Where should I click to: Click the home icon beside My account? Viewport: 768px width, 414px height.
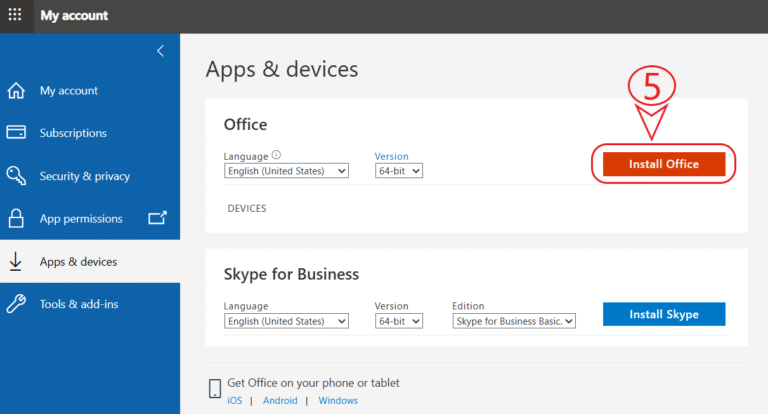pyautogui.click(x=16, y=91)
